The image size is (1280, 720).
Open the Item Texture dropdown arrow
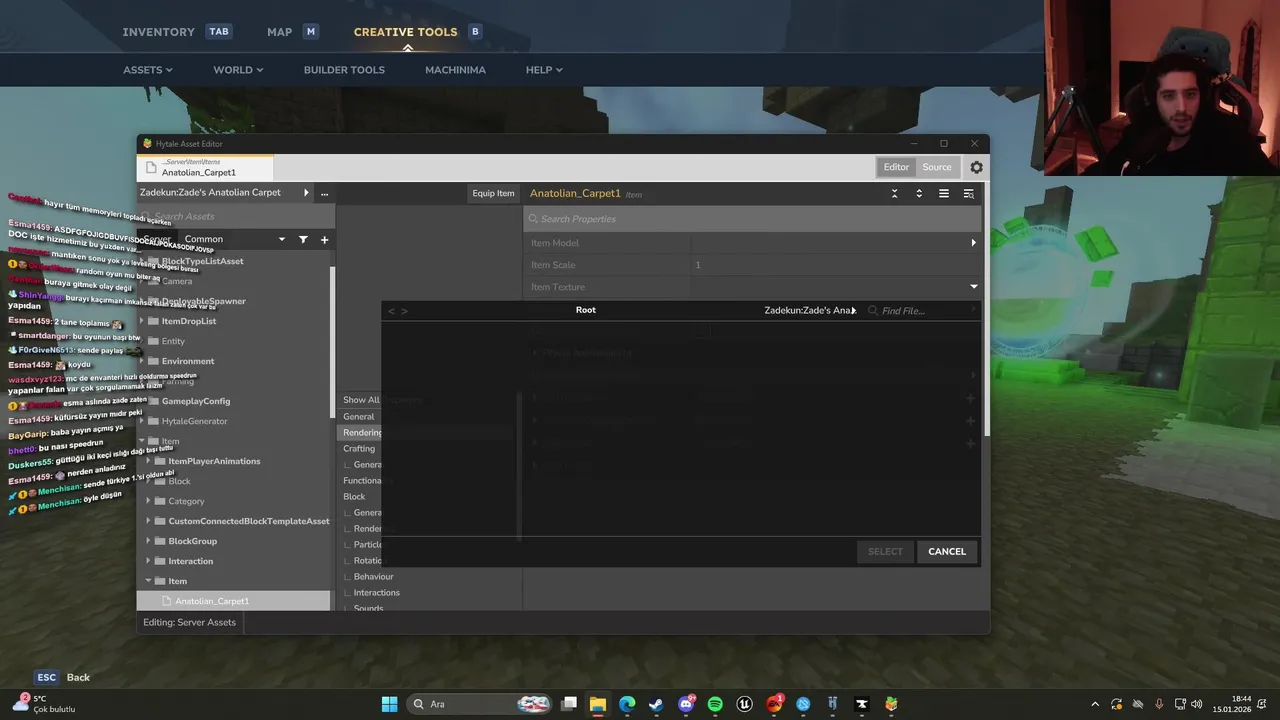coord(973,287)
